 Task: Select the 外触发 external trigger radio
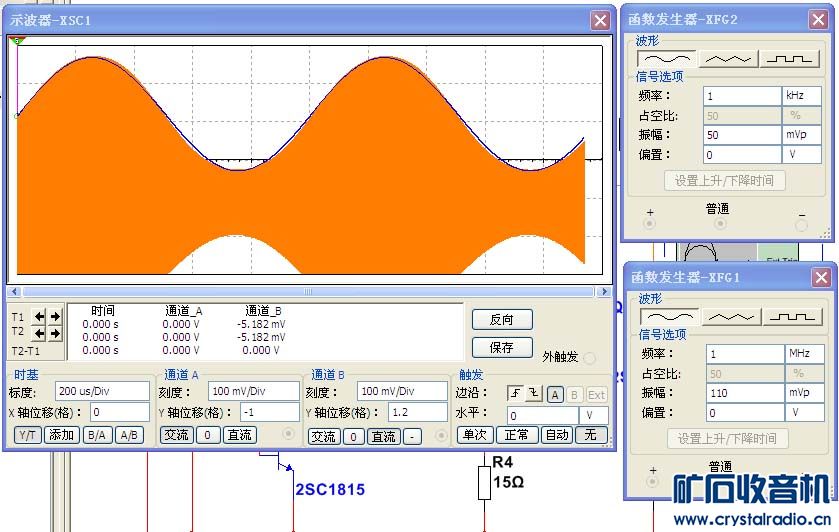[589, 358]
